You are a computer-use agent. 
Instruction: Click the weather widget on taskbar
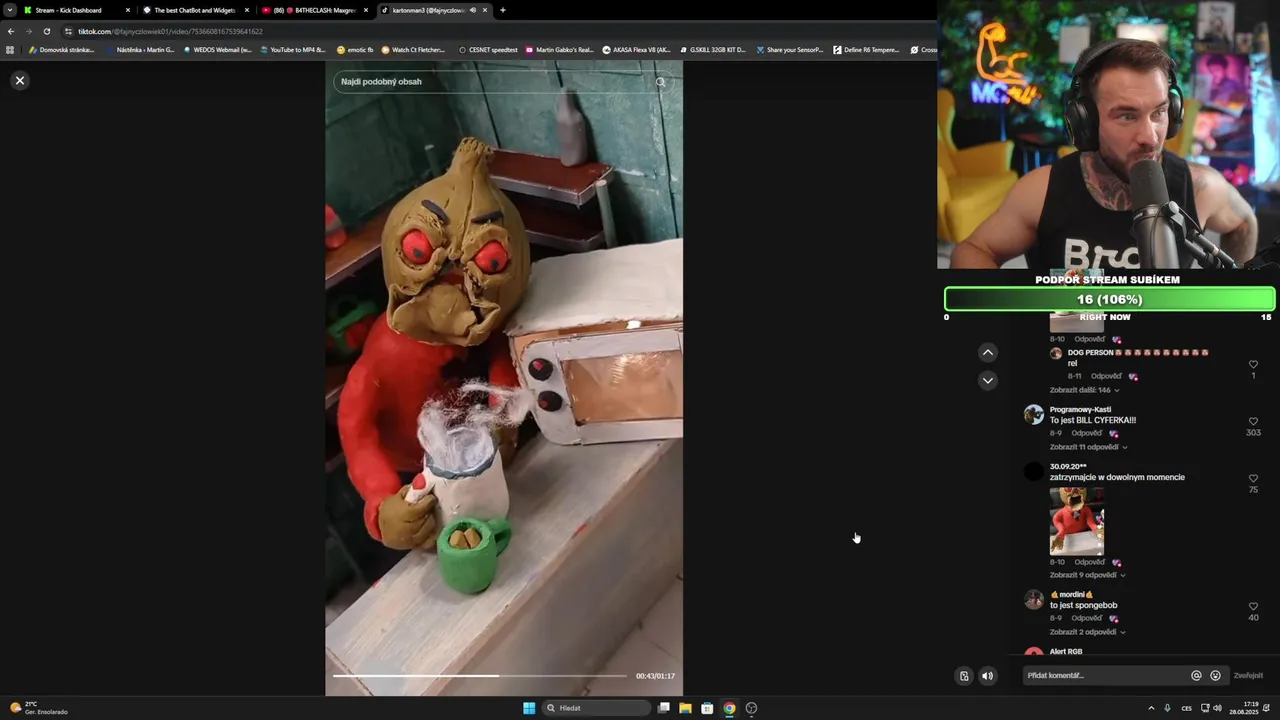pos(38,708)
